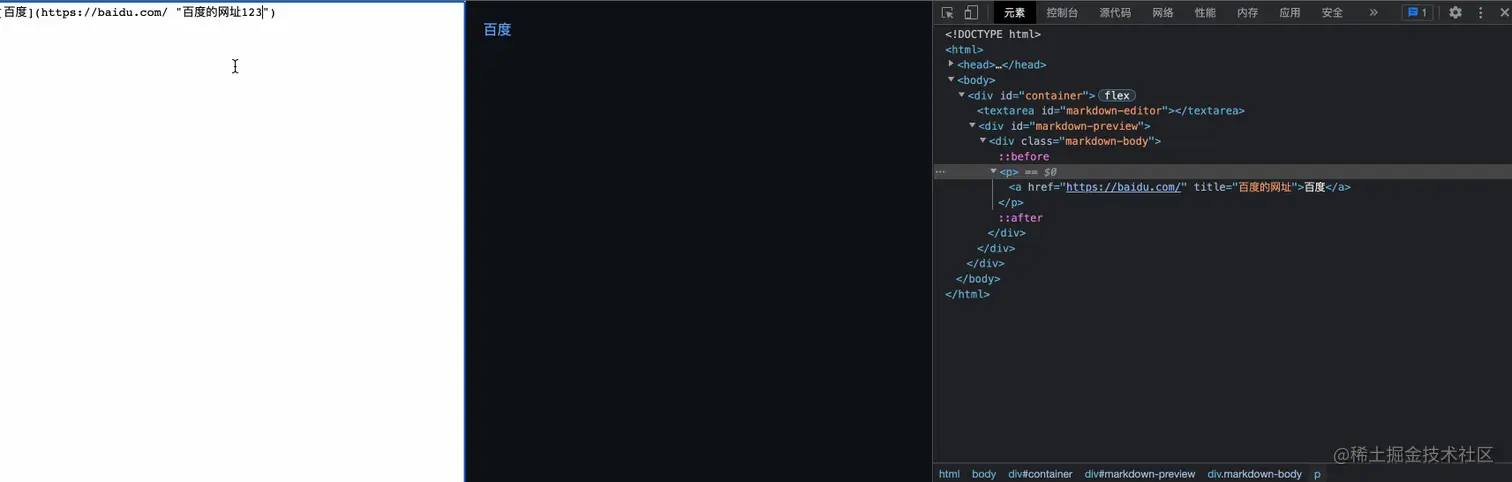
Task: Open the ellipsis actions on the selected p row
Action: pyautogui.click(x=940, y=172)
